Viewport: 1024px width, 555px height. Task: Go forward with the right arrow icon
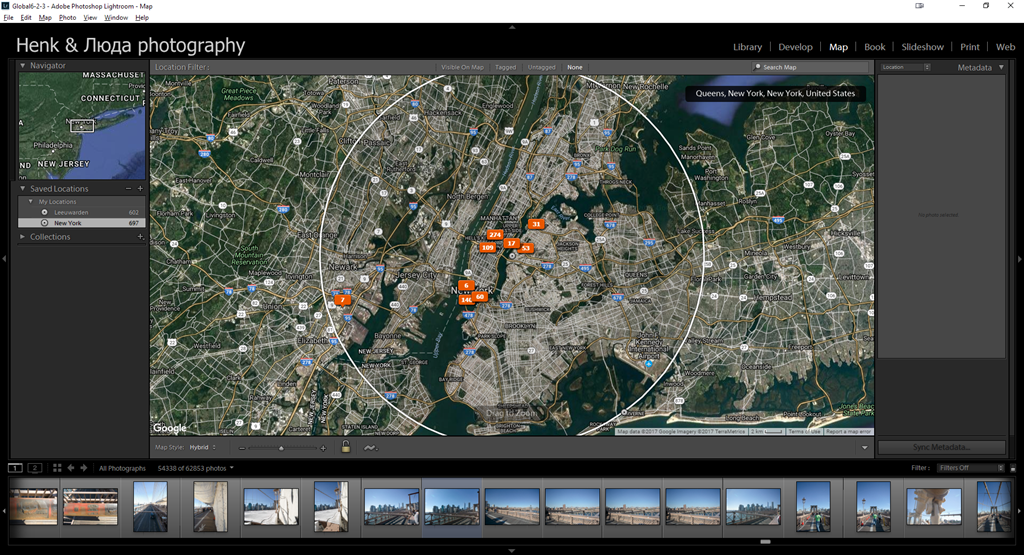tap(84, 468)
